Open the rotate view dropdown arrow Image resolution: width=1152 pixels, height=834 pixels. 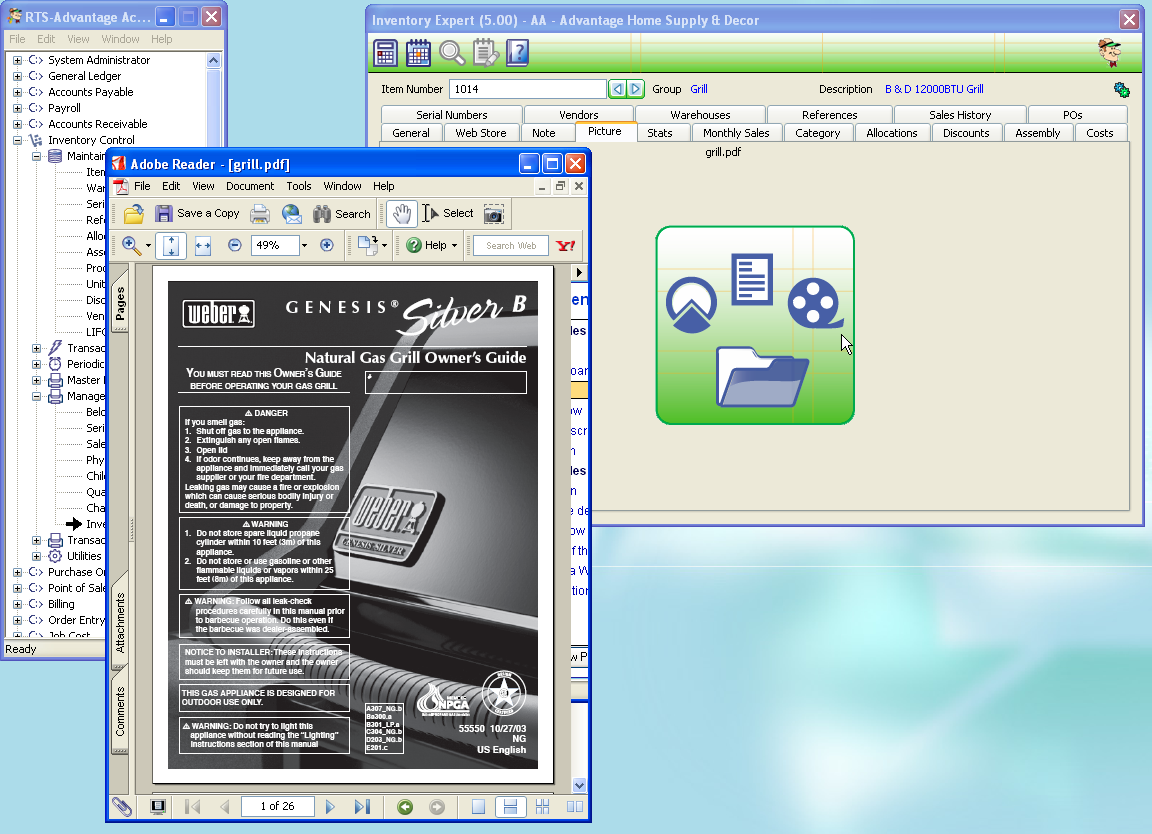(384, 245)
